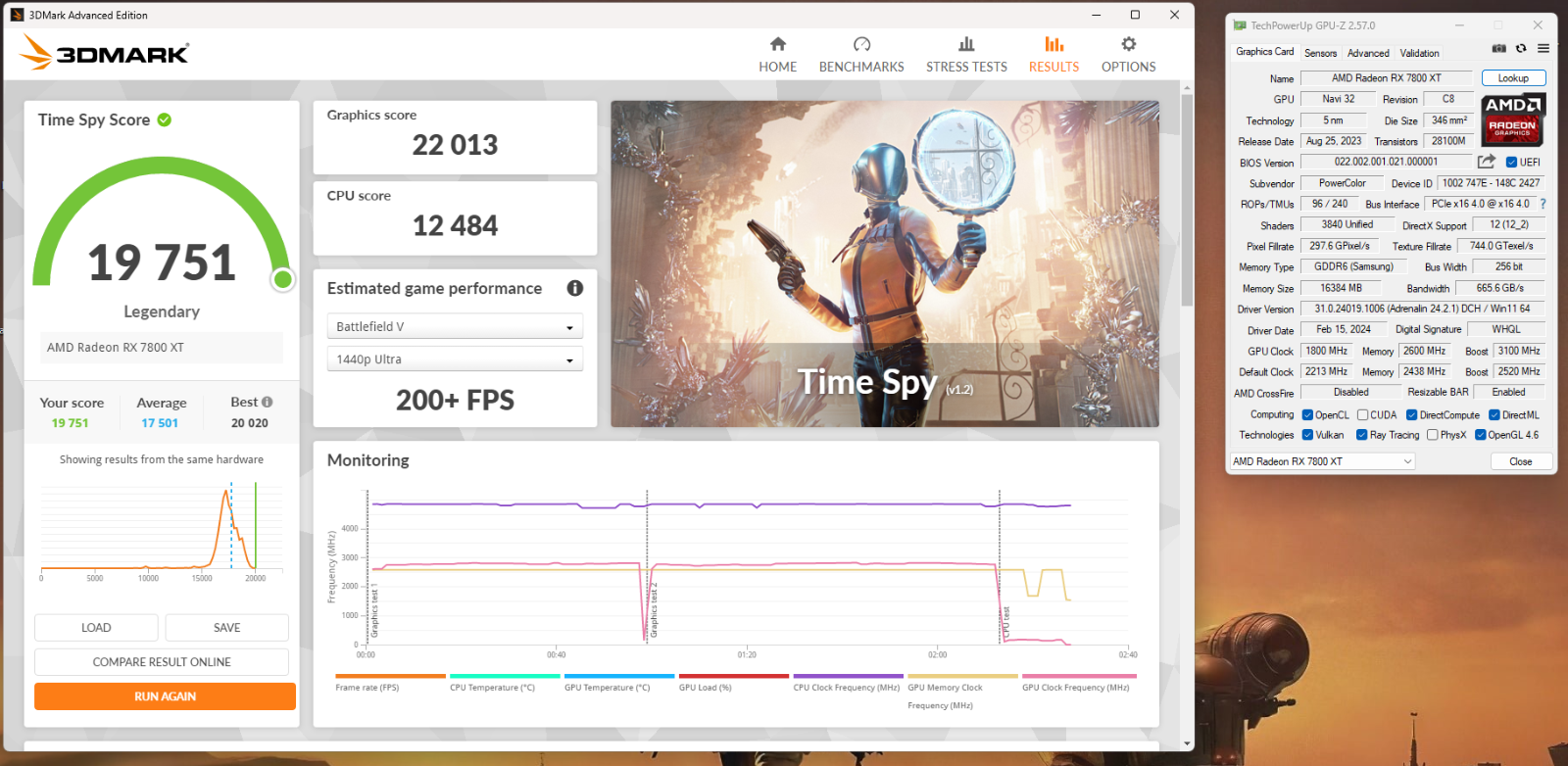
Task: Click the Average score value 17 501
Action: (x=160, y=423)
